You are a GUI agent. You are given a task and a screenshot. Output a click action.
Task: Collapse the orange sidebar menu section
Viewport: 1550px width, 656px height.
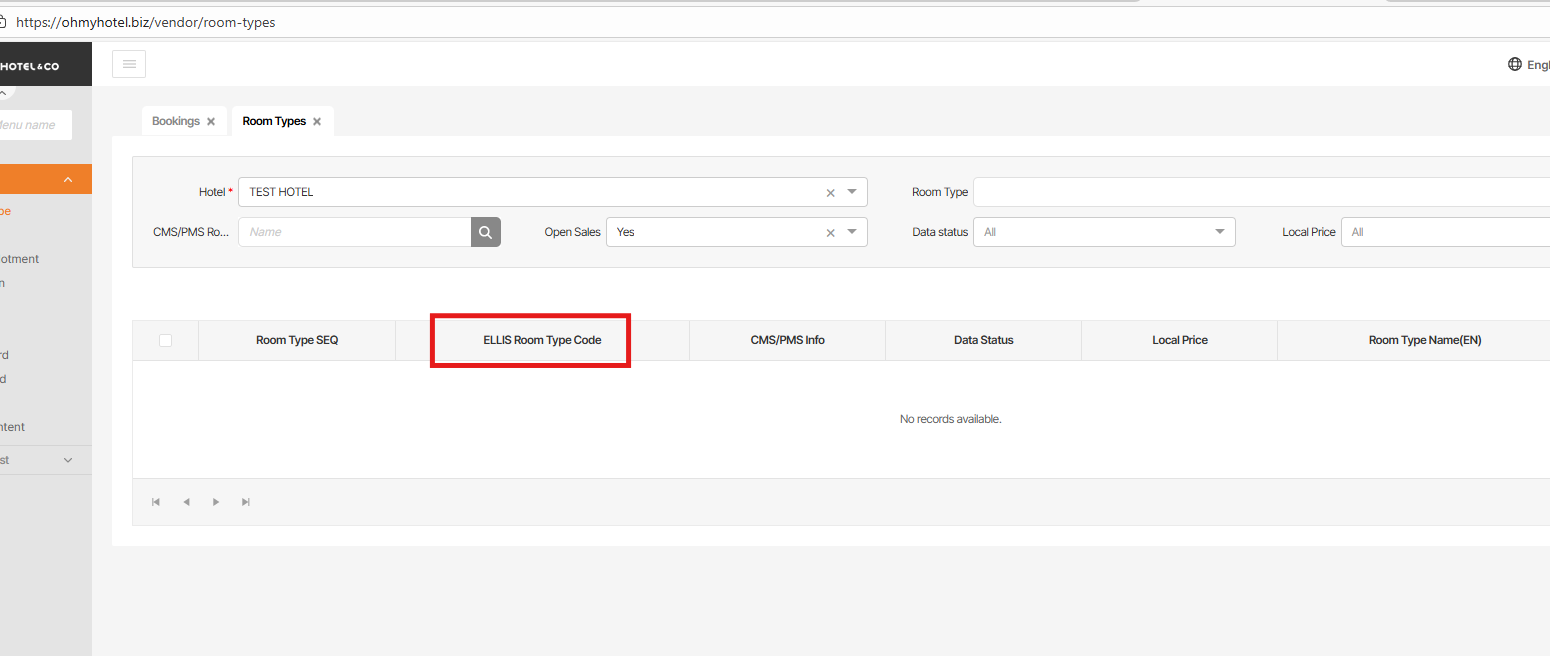(x=68, y=180)
